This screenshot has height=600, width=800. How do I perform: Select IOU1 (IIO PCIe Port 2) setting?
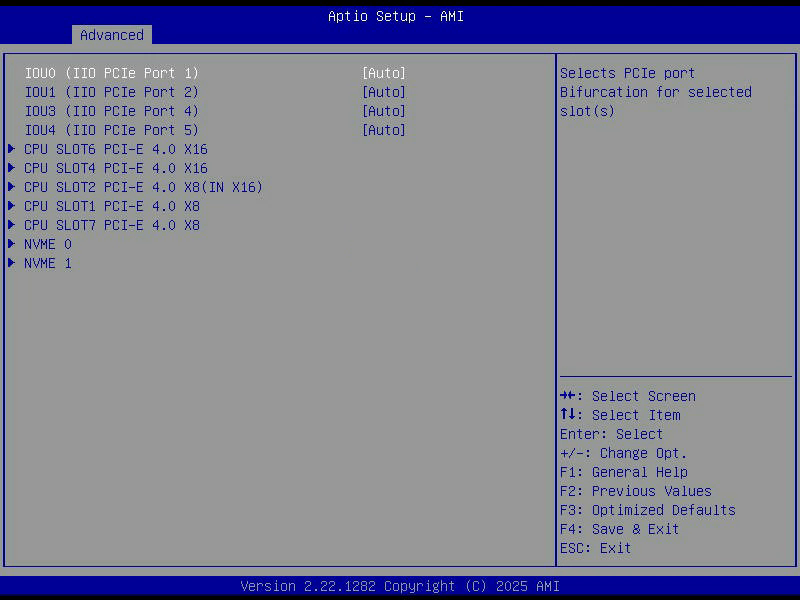[112, 92]
